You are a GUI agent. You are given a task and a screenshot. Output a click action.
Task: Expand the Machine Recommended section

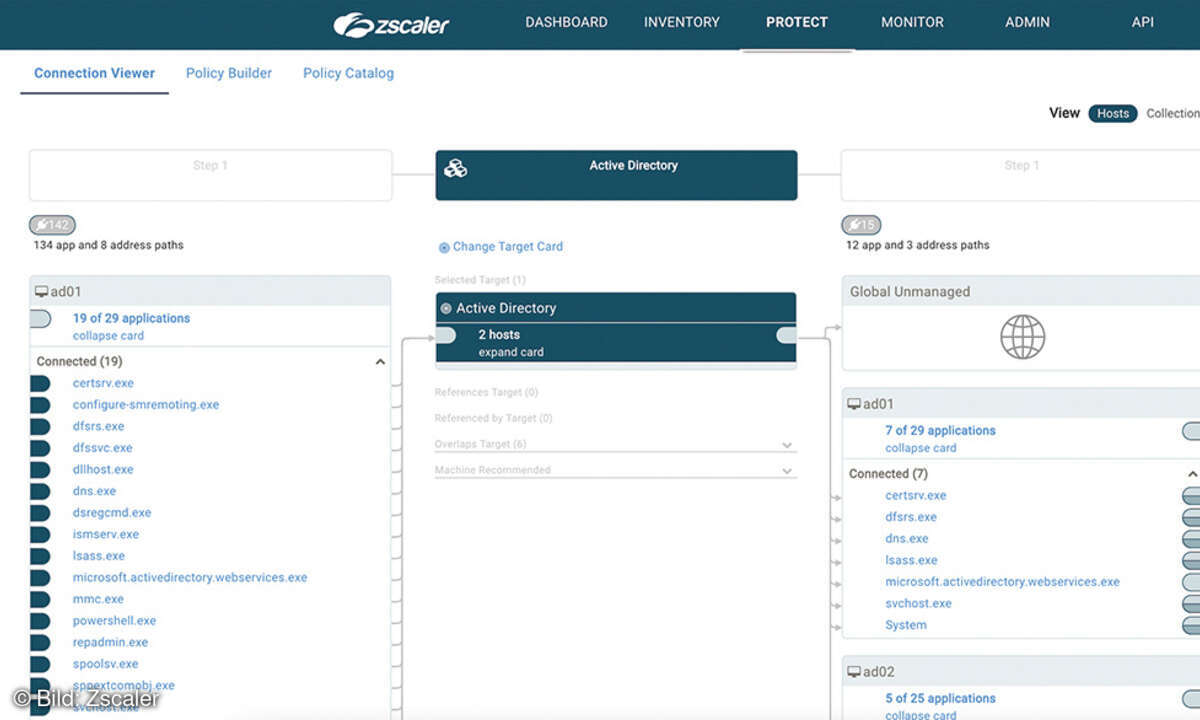(x=787, y=471)
